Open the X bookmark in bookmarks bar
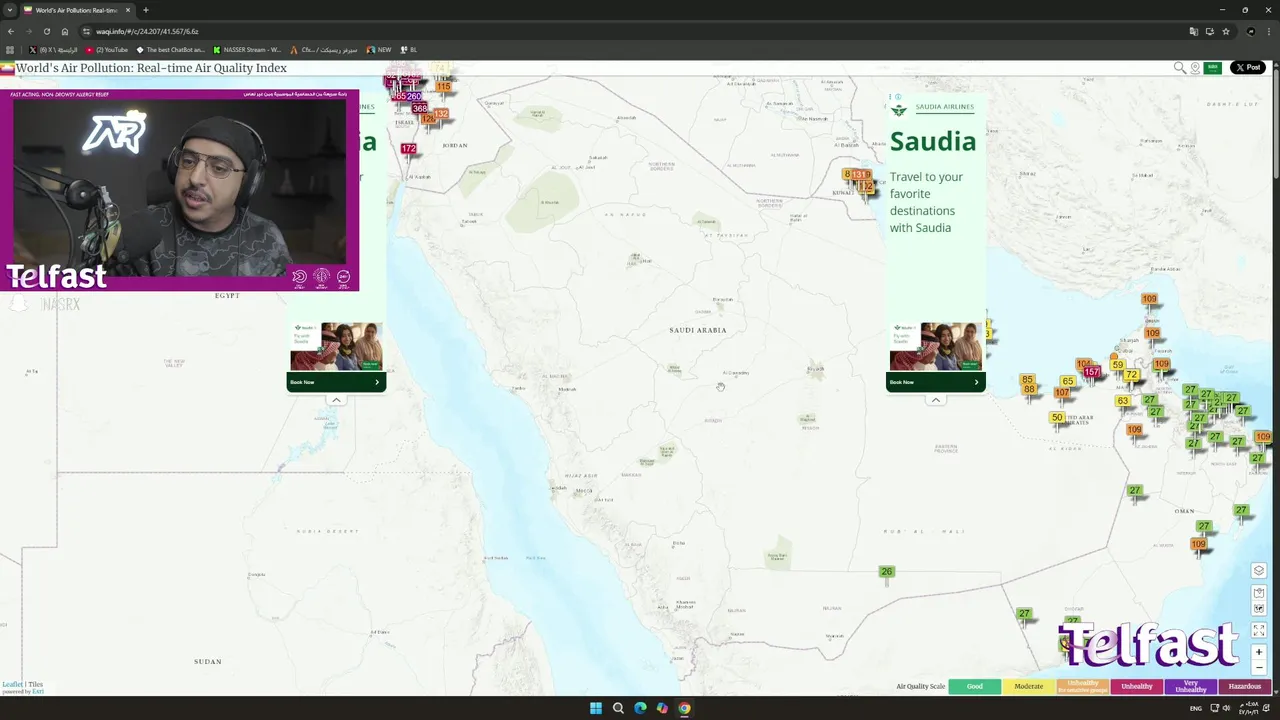Image resolution: width=1280 pixels, height=720 pixels. (x=53, y=49)
